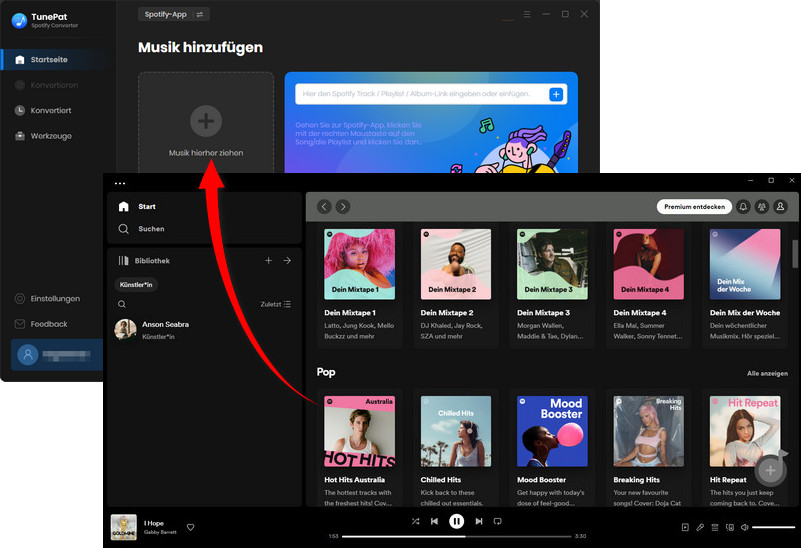Open Dein Mixtape 4 cover
The image size is (801, 548).
pyautogui.click(x=649, y=264)
